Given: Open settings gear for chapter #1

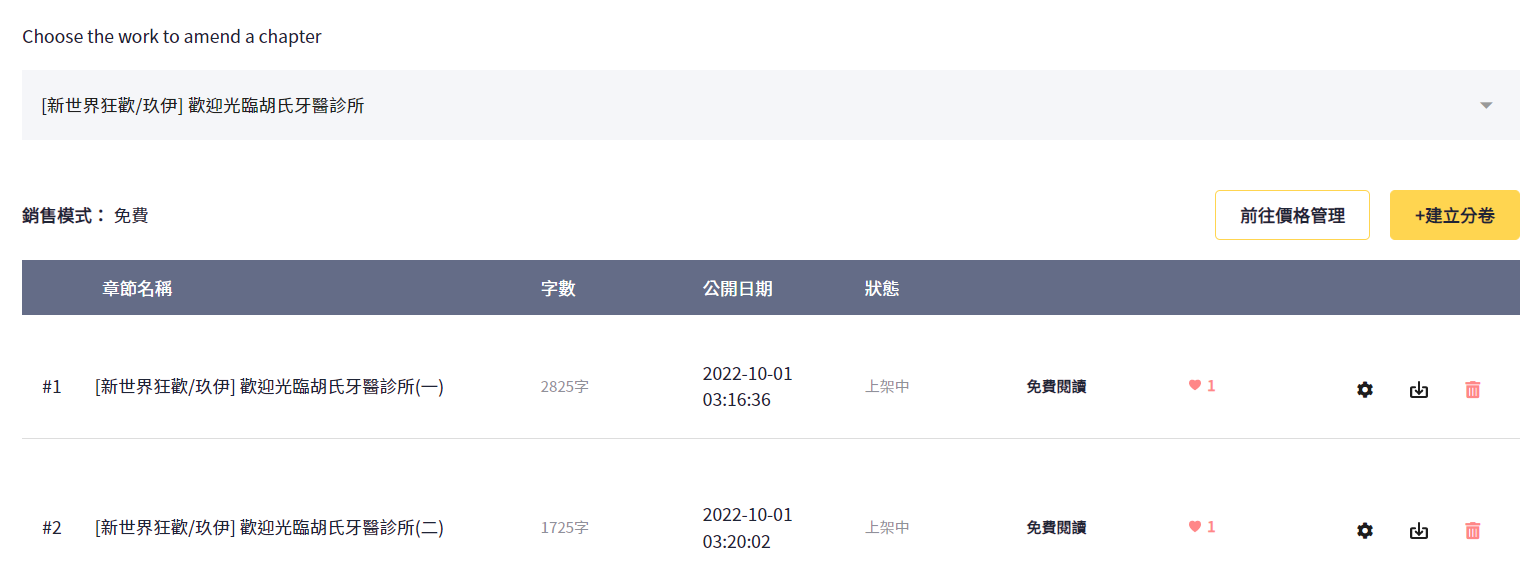Looking at the screenshot, I should [x=1365, y=390].
